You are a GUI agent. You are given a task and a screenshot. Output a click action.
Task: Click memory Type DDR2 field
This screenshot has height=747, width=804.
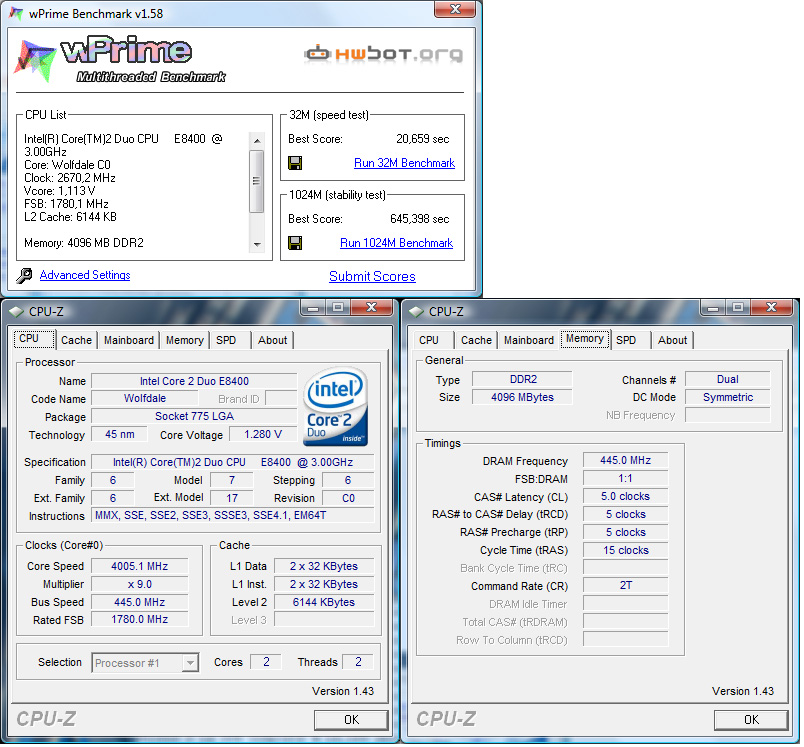point(522,379)
